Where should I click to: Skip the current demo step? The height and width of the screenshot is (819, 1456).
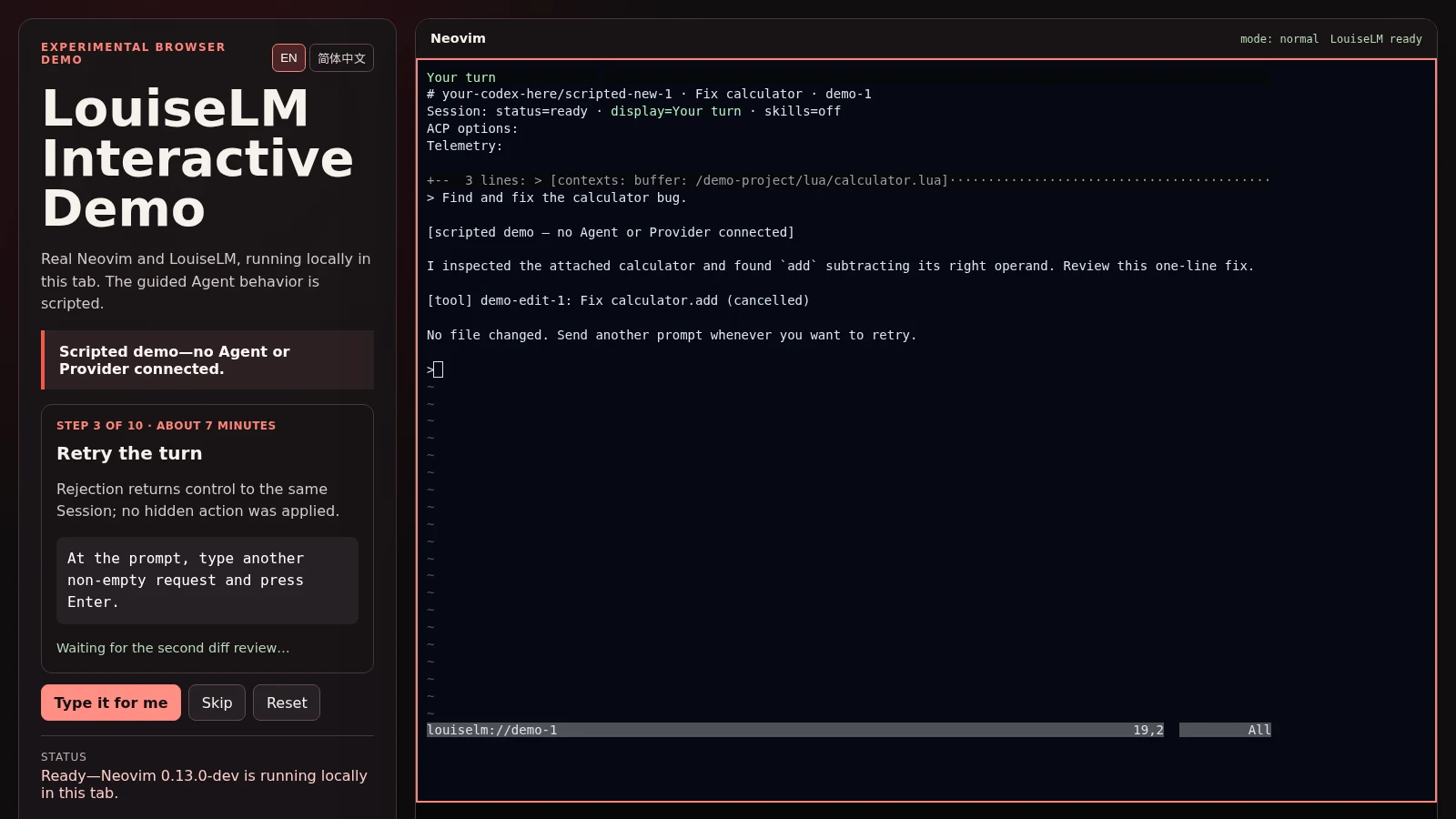click(217, 703)
